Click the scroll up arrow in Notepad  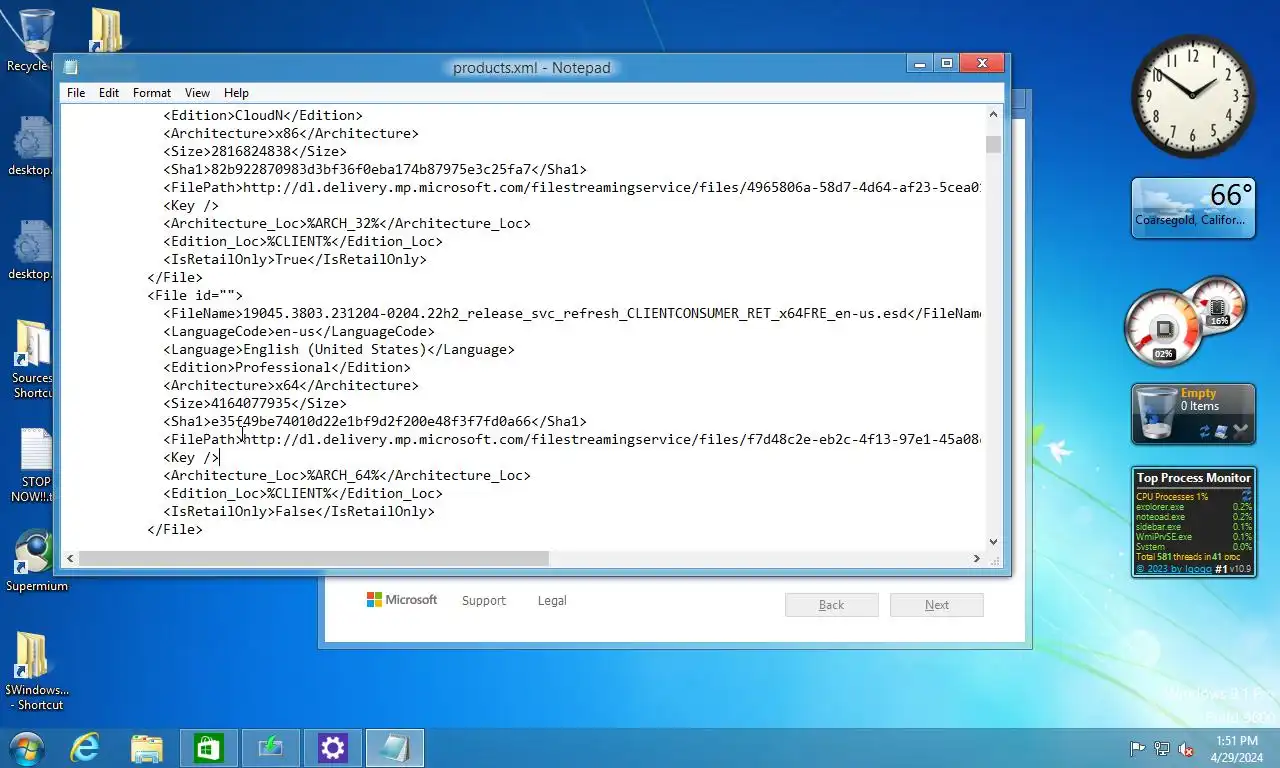click(x=993, y=114)
